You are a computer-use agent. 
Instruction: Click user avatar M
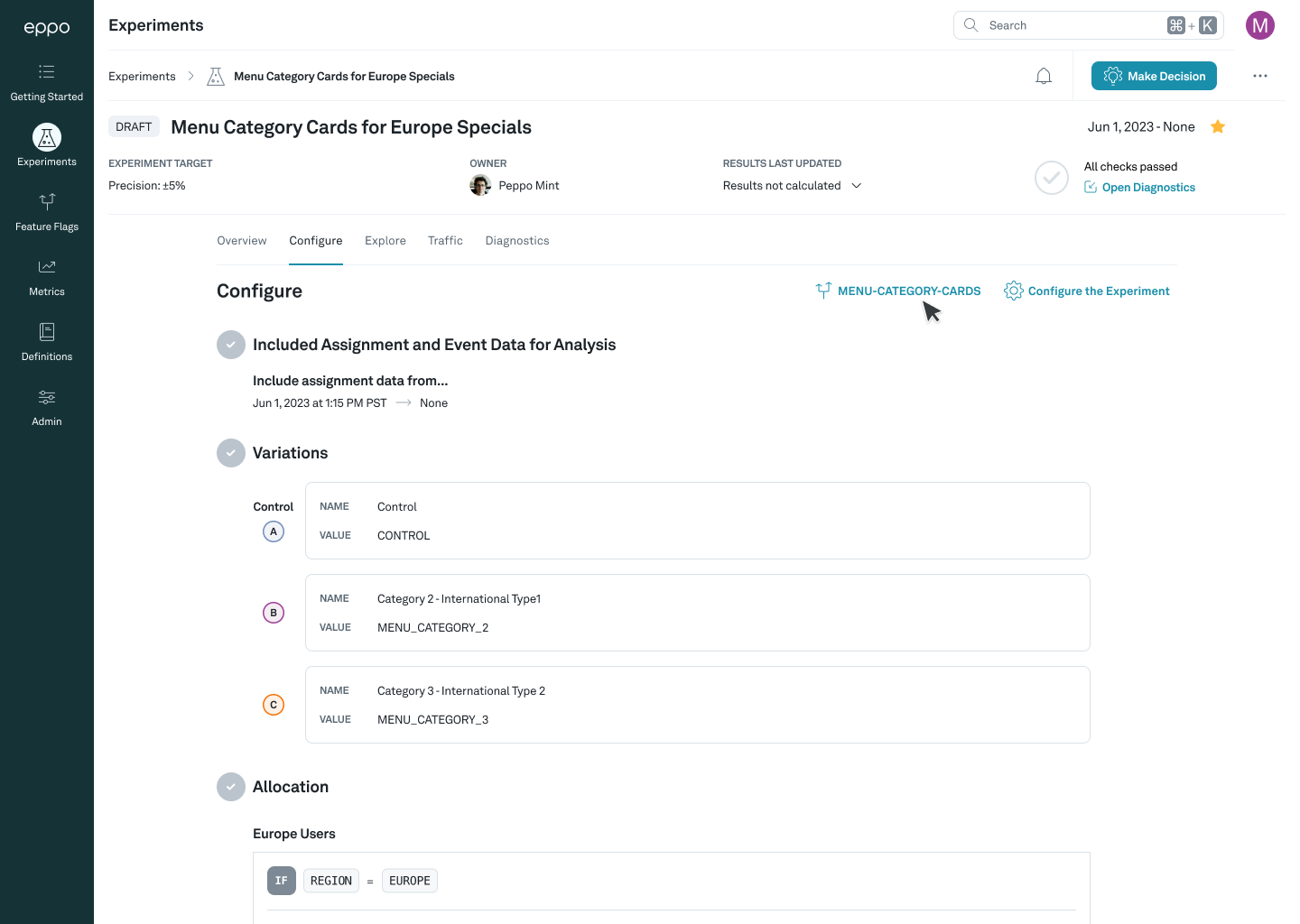[1260, 25]
